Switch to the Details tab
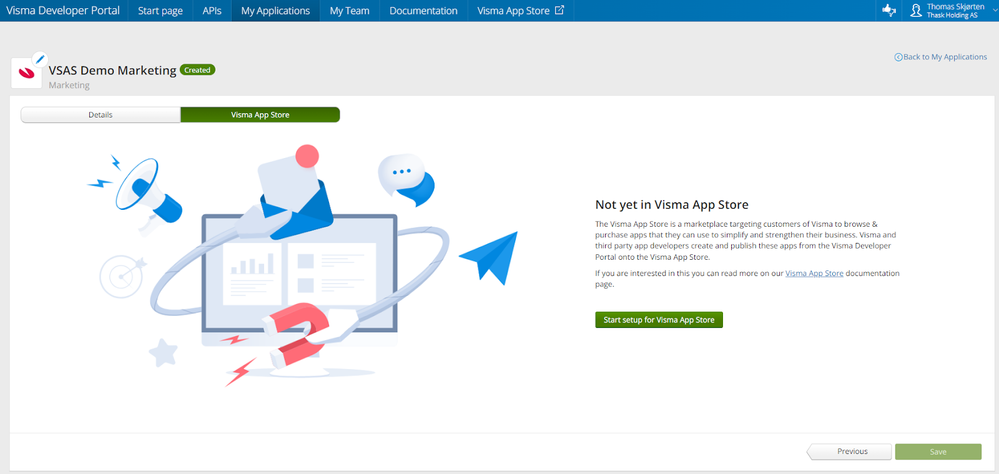The image size is (999, 474). 101,115
